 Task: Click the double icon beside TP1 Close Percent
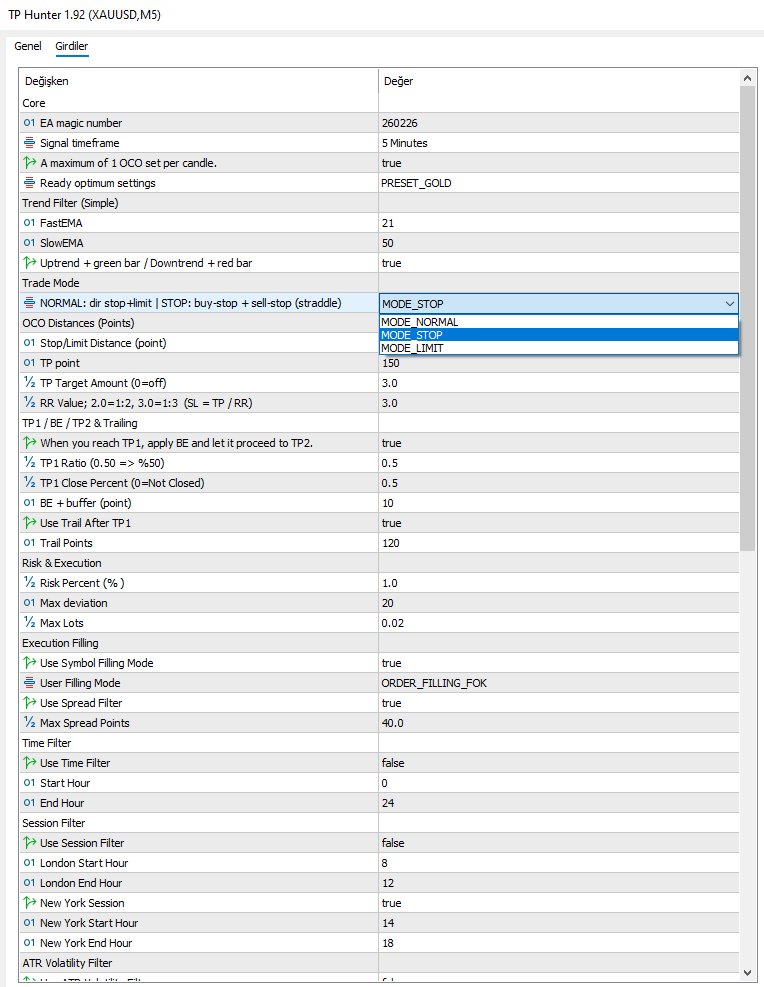pyautogui.click(x=30, y=483)
